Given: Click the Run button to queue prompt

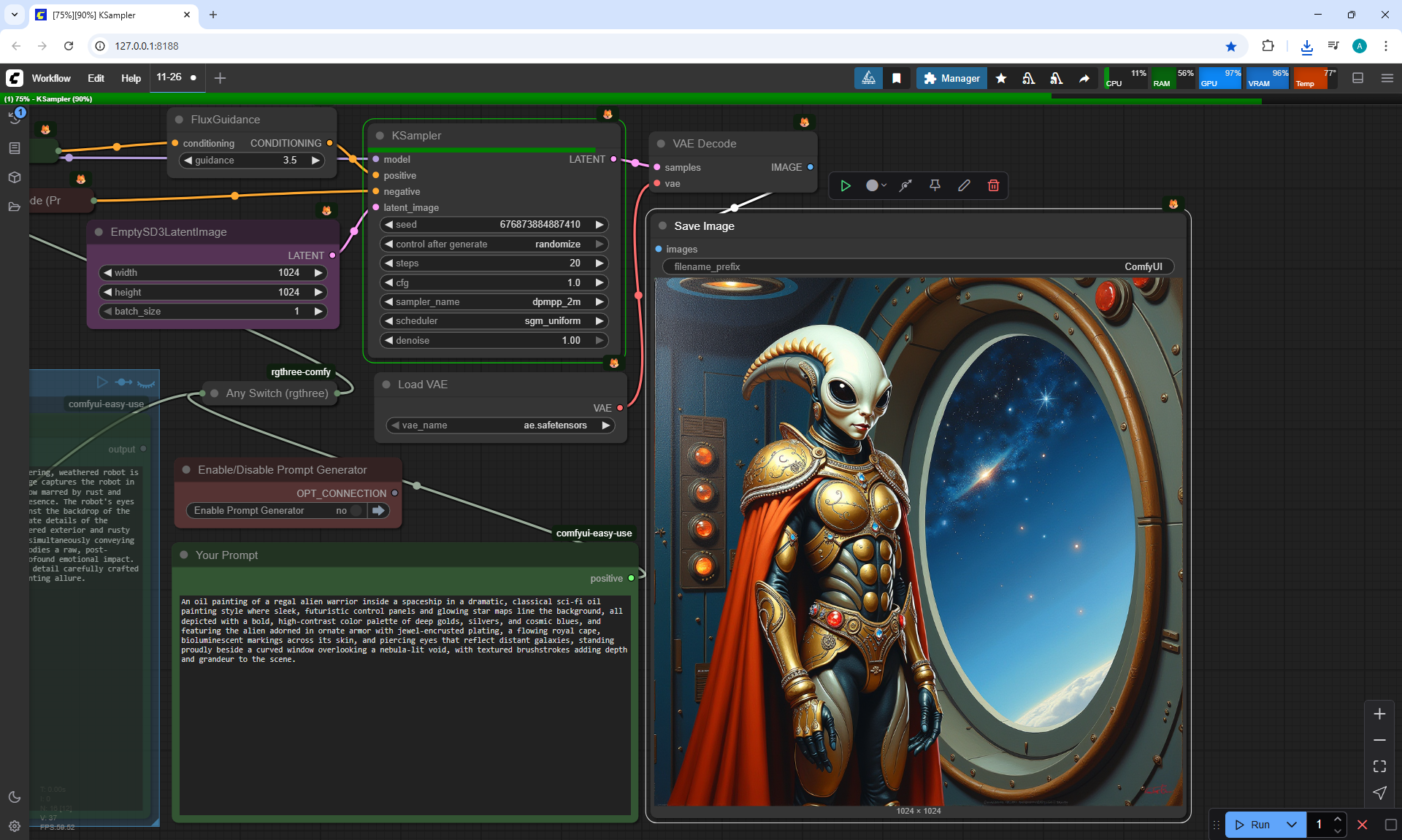Looking at the screenshot, I should [x=1254, y=825].
